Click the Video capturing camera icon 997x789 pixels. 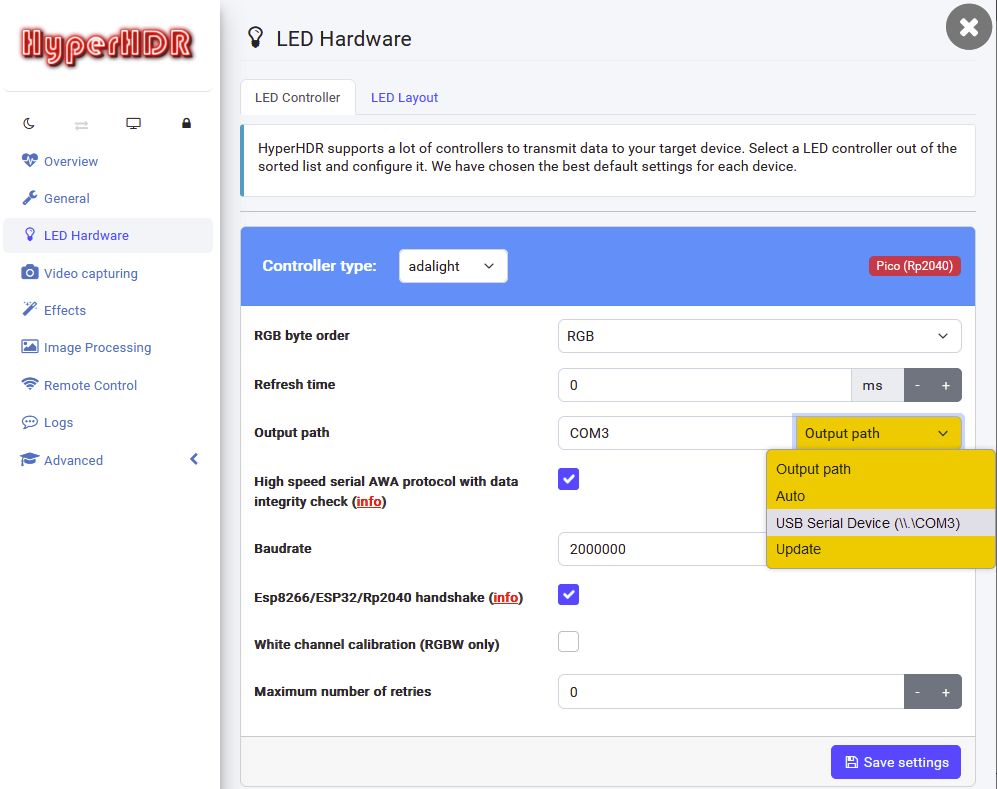30,273
